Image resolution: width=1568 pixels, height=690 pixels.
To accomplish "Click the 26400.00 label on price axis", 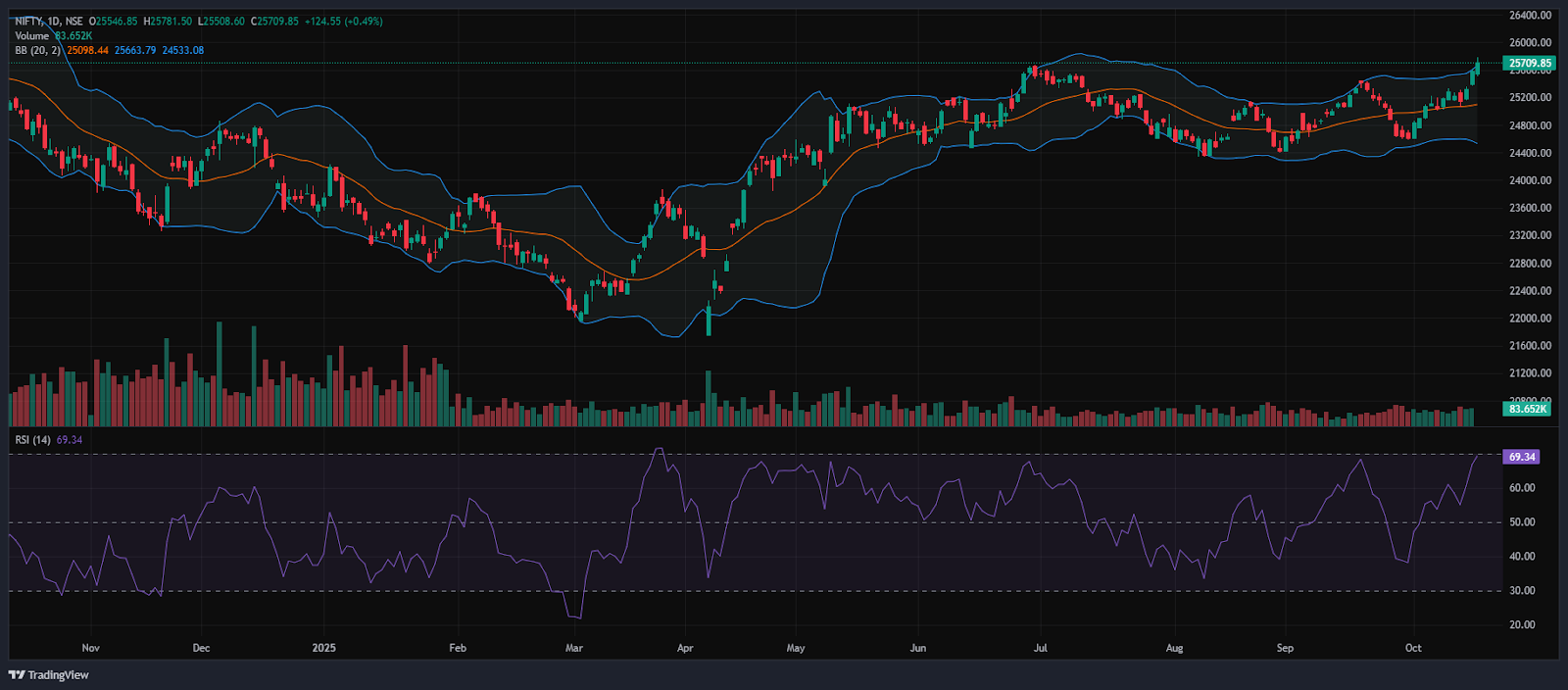I will [1530, 16].
